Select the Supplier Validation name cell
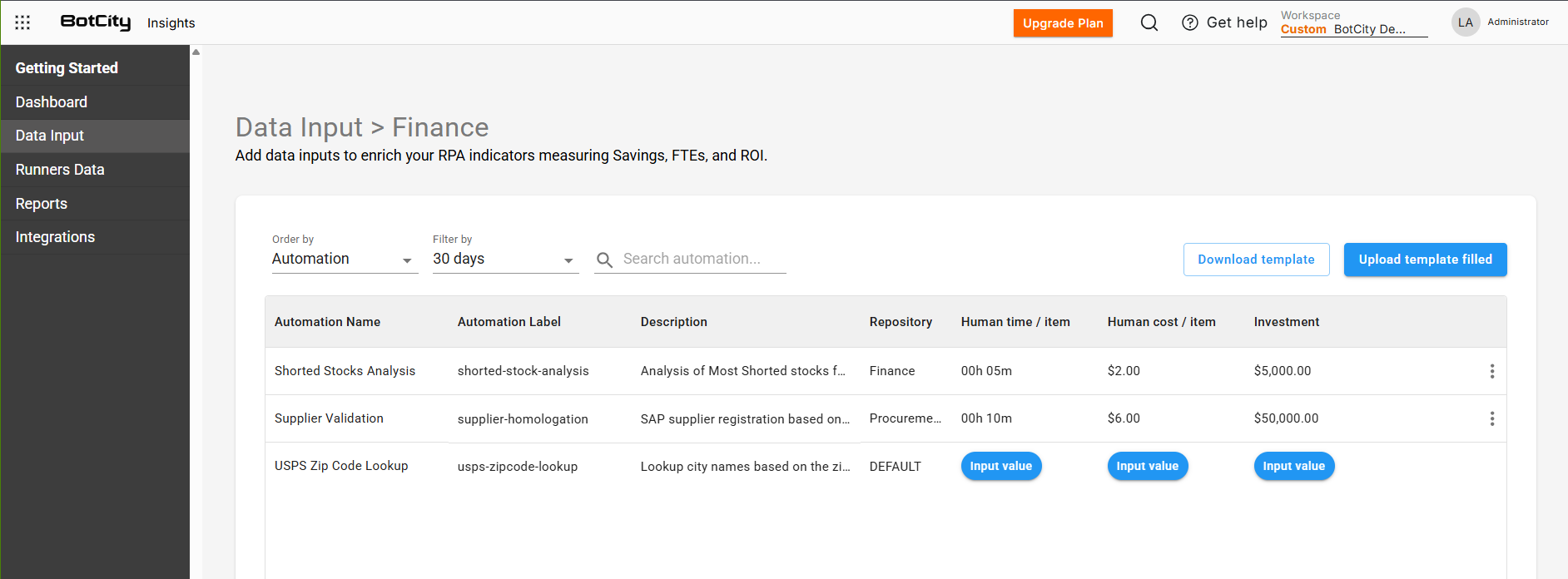Screen dimensions: 1568x579 [329, 418]
